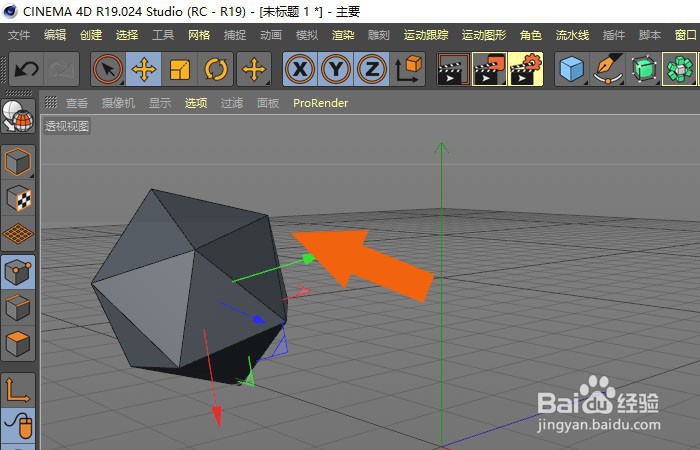Open the 渲染 menu

(343, 35)
